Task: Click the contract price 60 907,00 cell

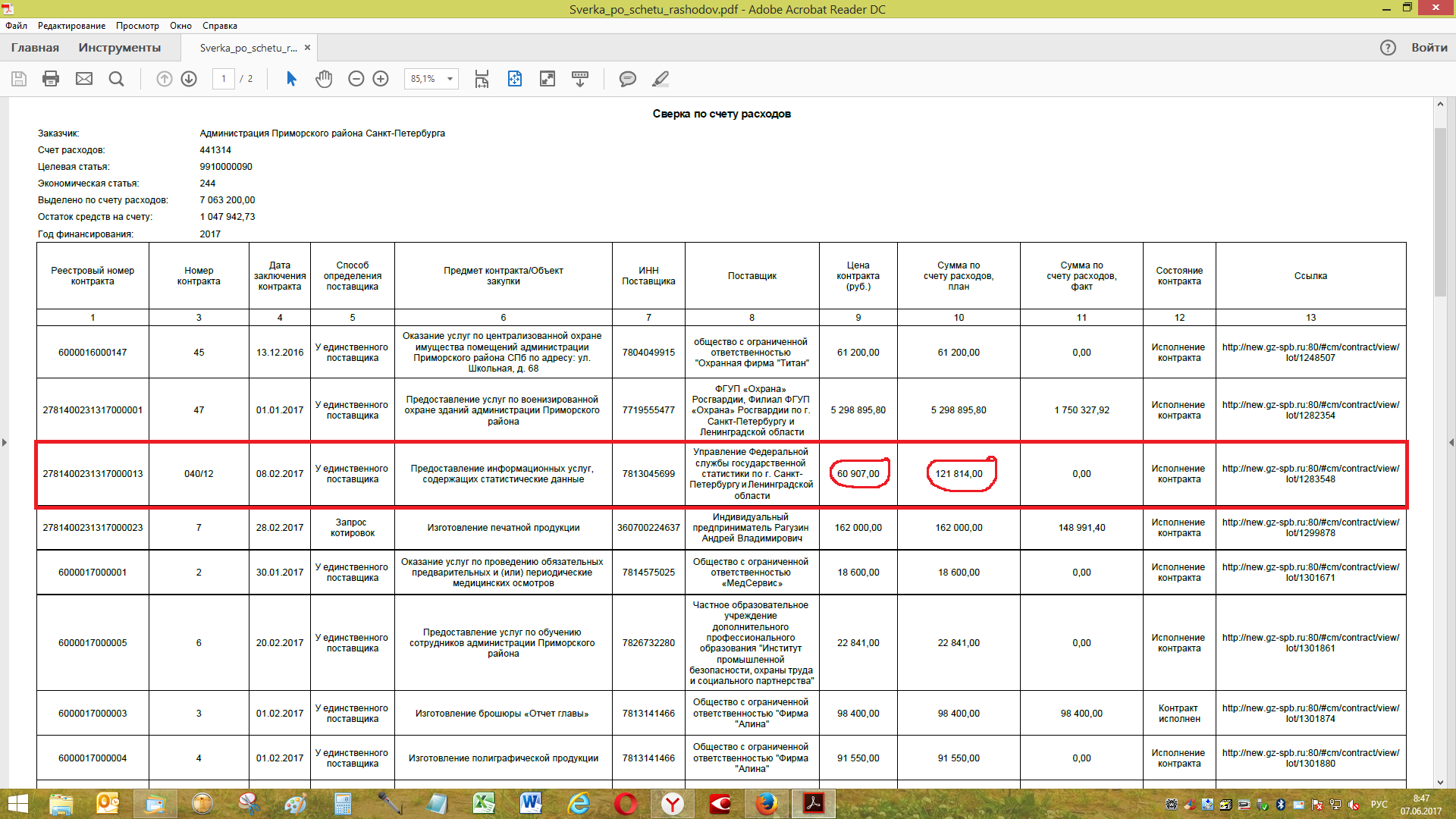Action: point(858,474)
